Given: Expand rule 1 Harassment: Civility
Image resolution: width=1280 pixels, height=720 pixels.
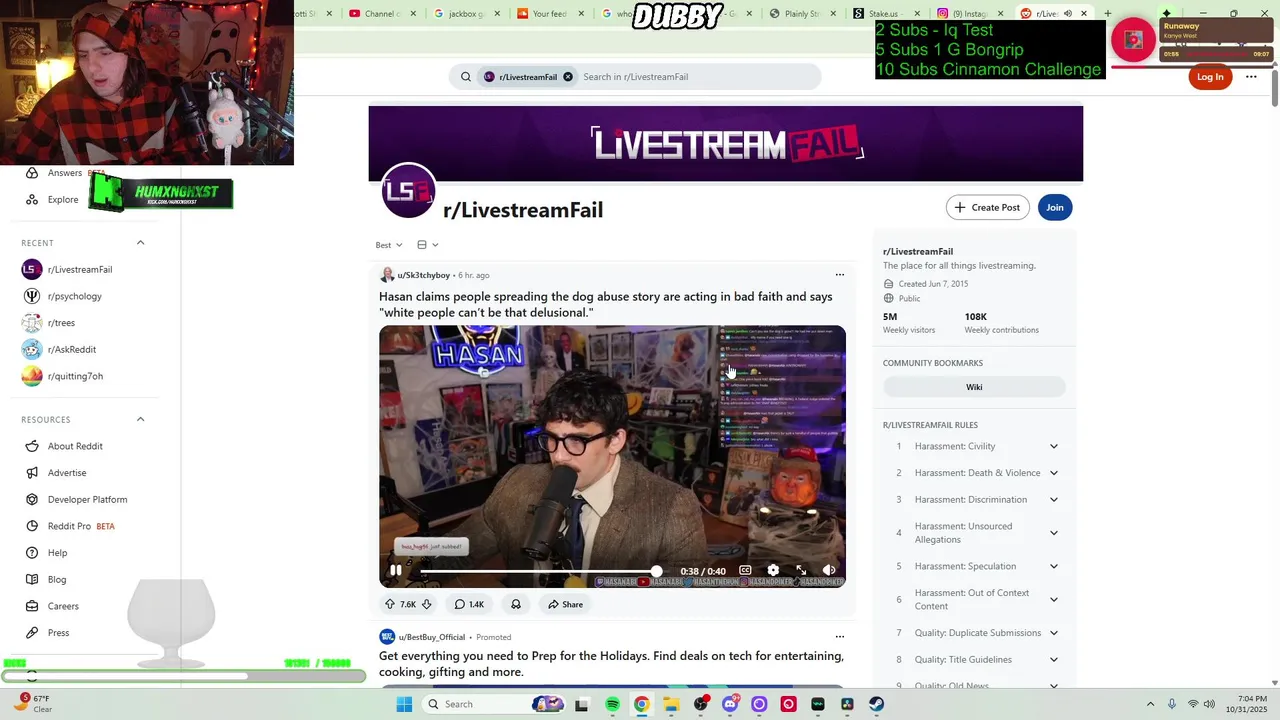Looking at the screenshot, I should click(1054, 447).
